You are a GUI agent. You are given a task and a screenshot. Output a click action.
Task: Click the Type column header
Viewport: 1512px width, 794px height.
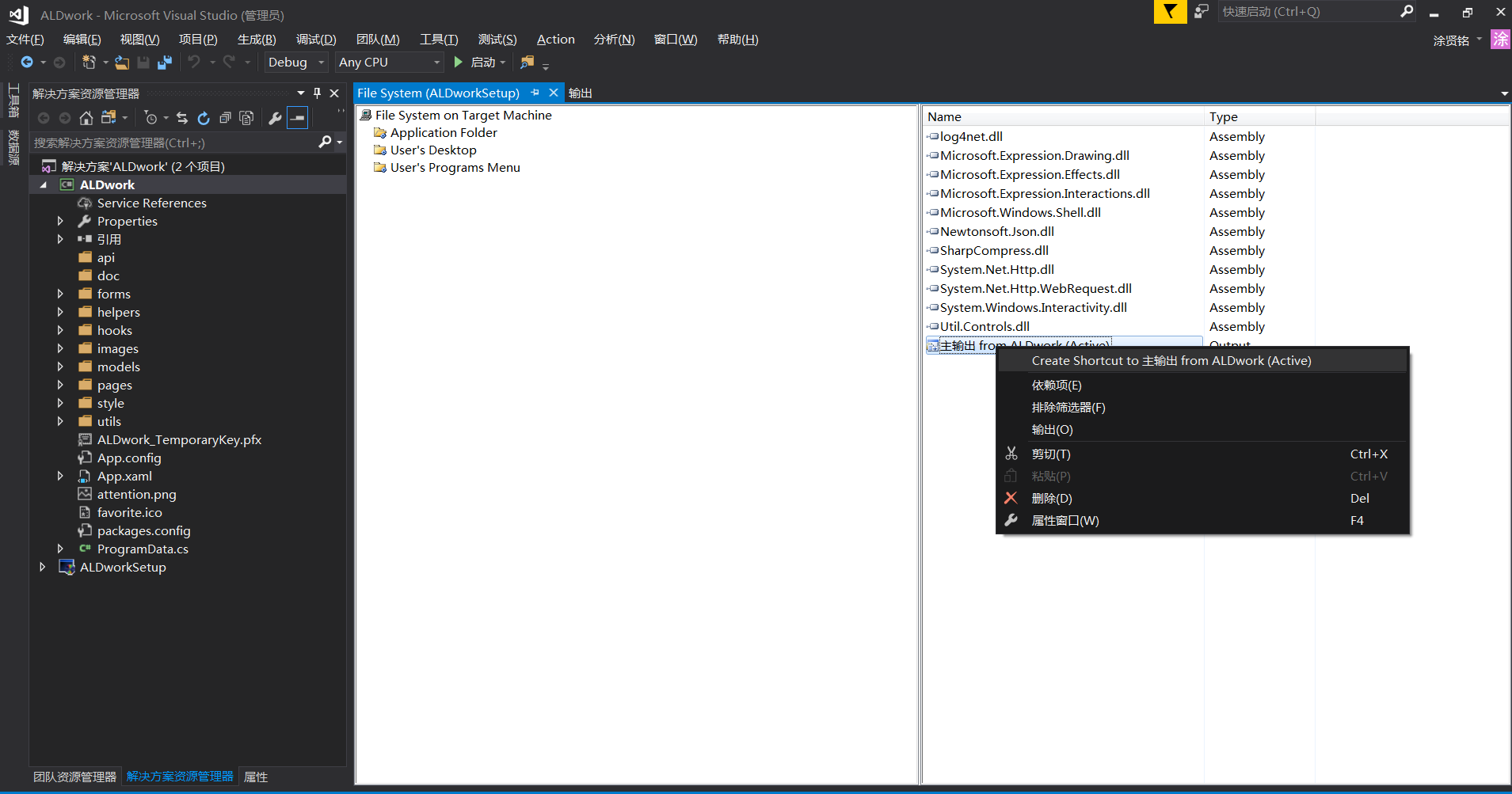(1259, 116)
